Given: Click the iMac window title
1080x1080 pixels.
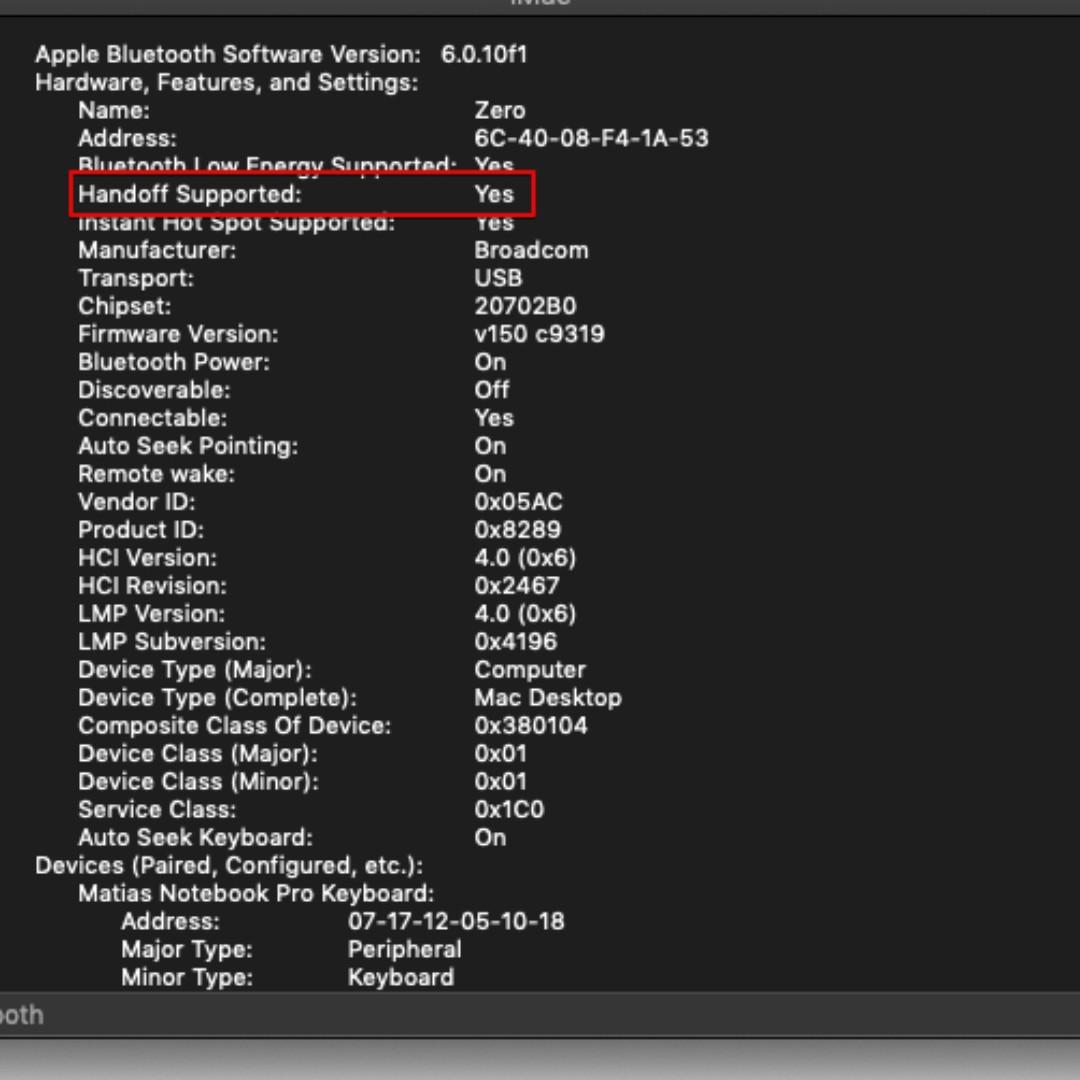Looking at the screenshot, I should [x=540, y=5].
